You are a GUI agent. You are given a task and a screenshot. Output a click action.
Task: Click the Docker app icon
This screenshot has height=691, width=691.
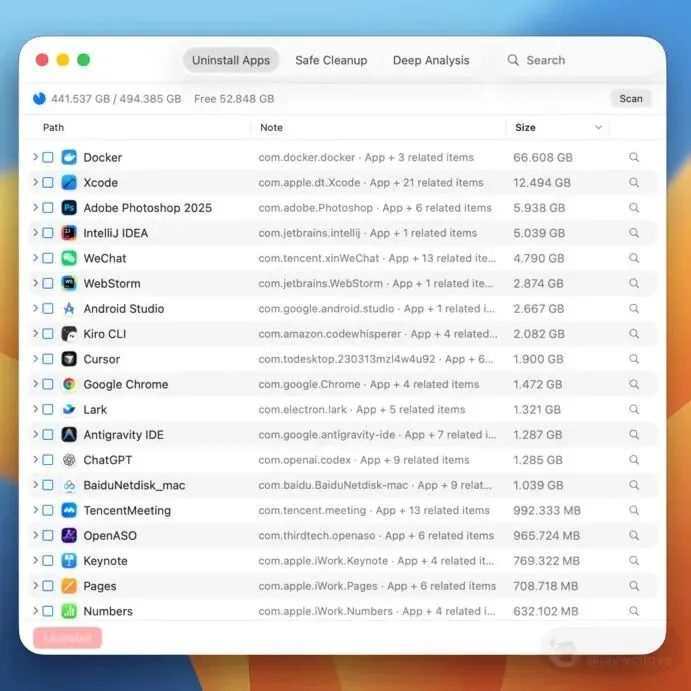[69, 157]
